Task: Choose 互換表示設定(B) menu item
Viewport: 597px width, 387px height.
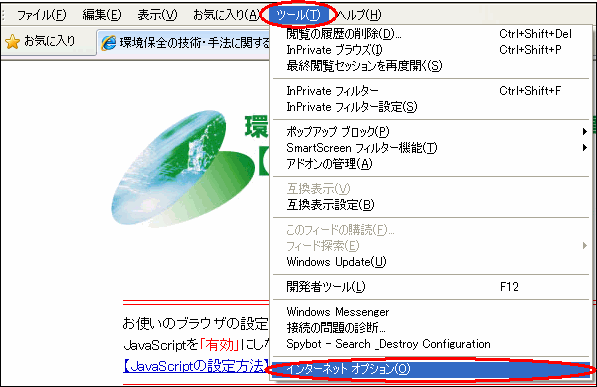Action: [431, 205]
